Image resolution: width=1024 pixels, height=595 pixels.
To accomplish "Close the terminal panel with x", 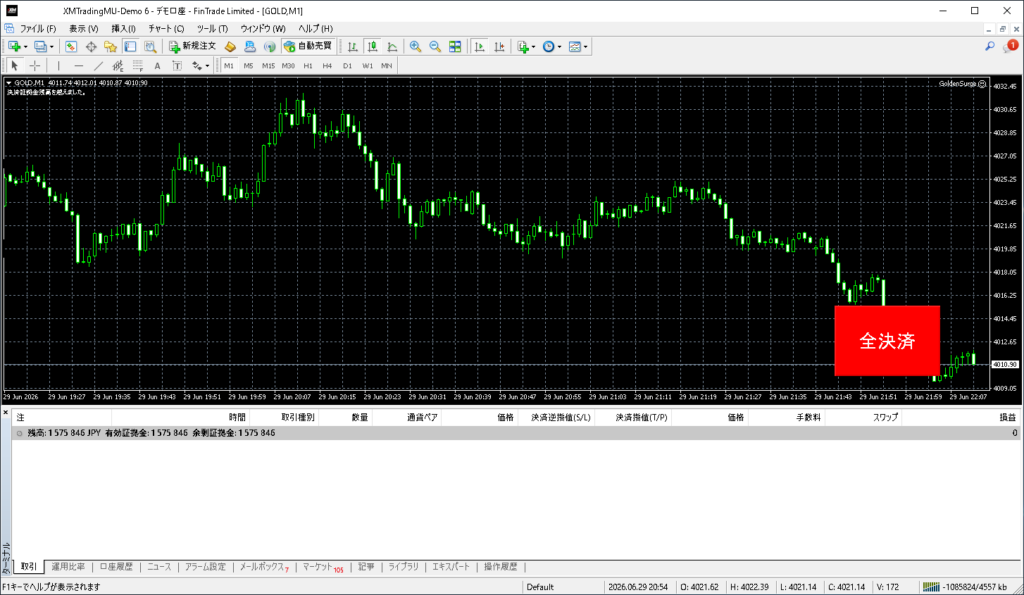I will point(6,411).
